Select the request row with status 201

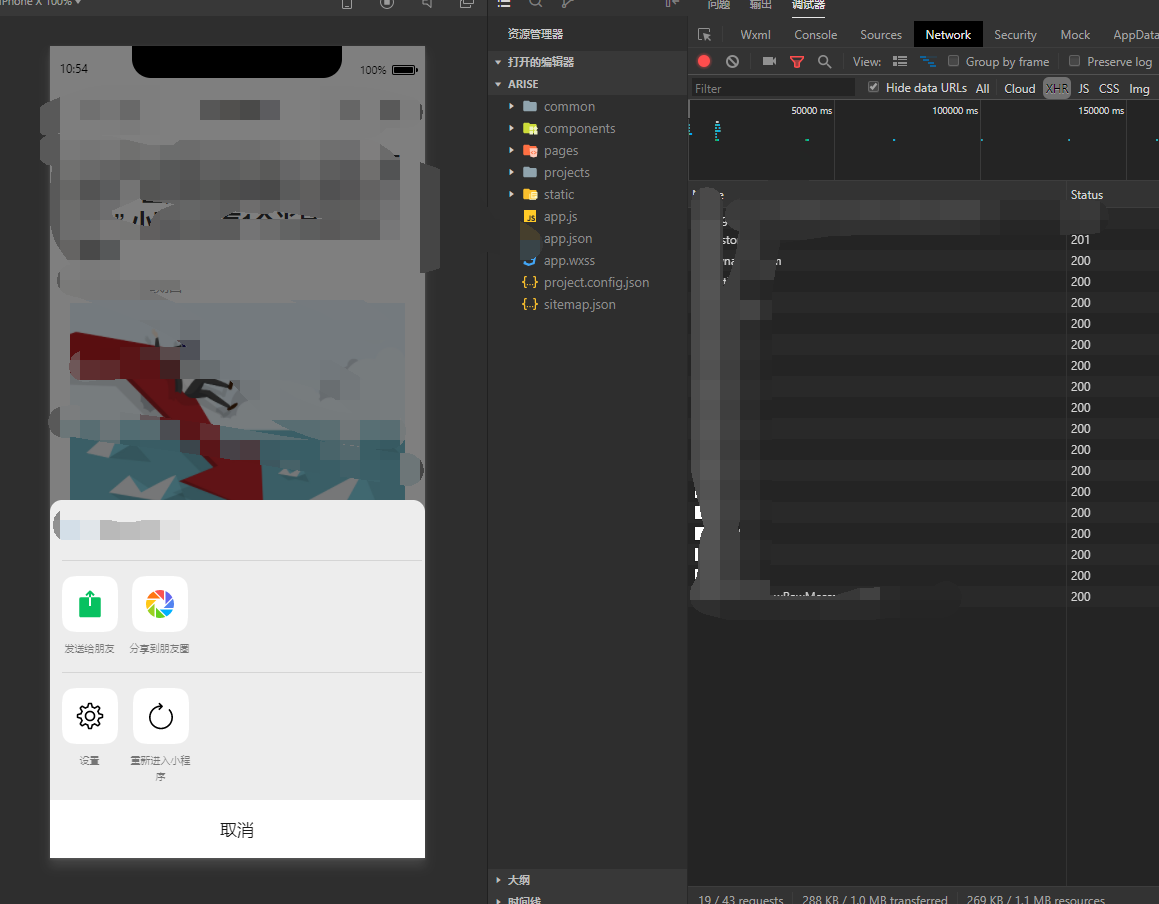(x=924, y=239)
